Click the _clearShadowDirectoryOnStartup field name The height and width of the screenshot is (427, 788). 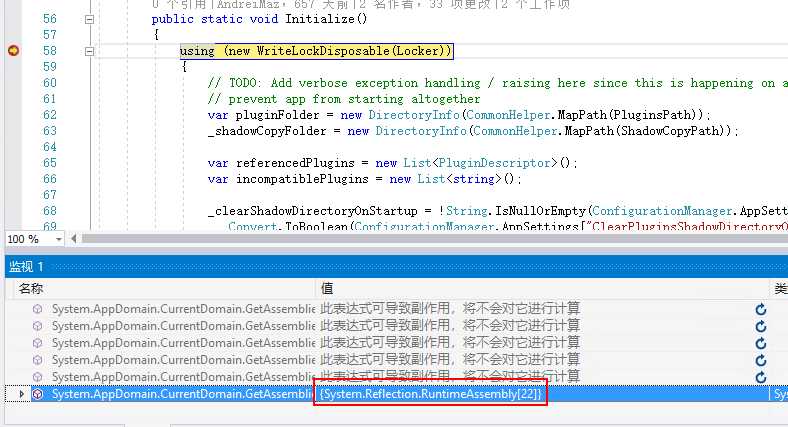pyautogui.click(x=313, y=211)
